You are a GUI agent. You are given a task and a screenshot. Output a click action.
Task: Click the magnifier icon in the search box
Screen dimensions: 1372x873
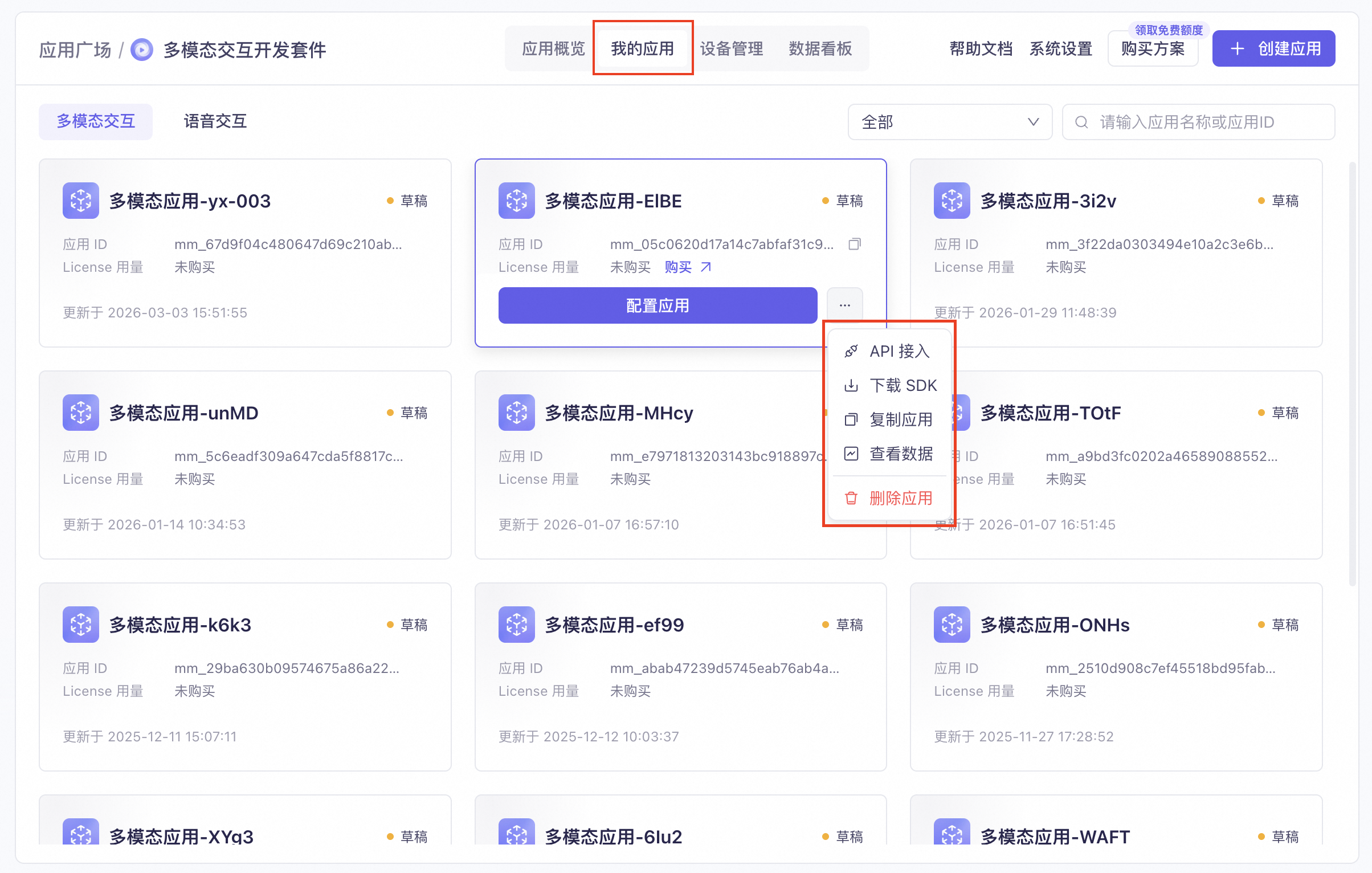pyautogui.click(x=1081, y=122)
